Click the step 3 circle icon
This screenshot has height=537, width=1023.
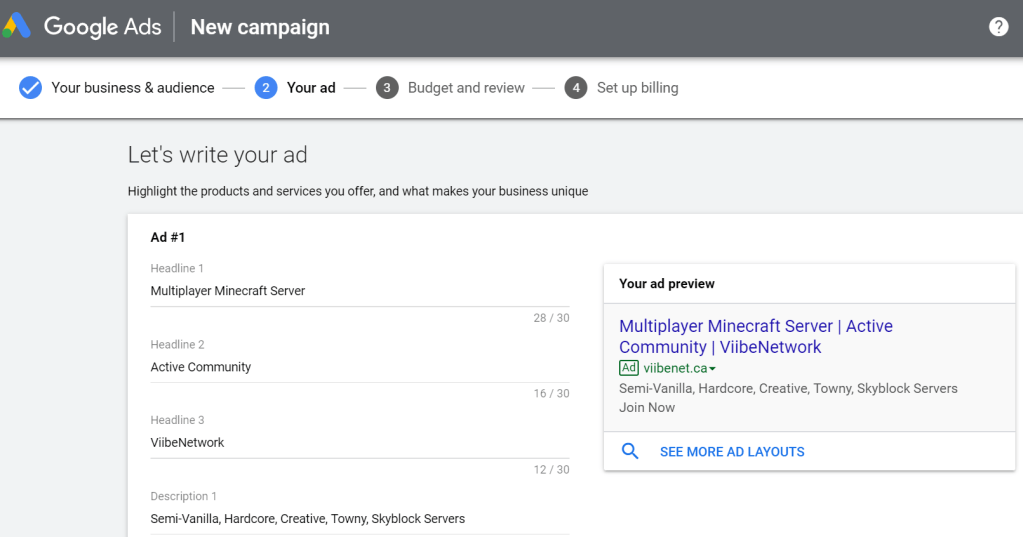[x=387, y=88]
